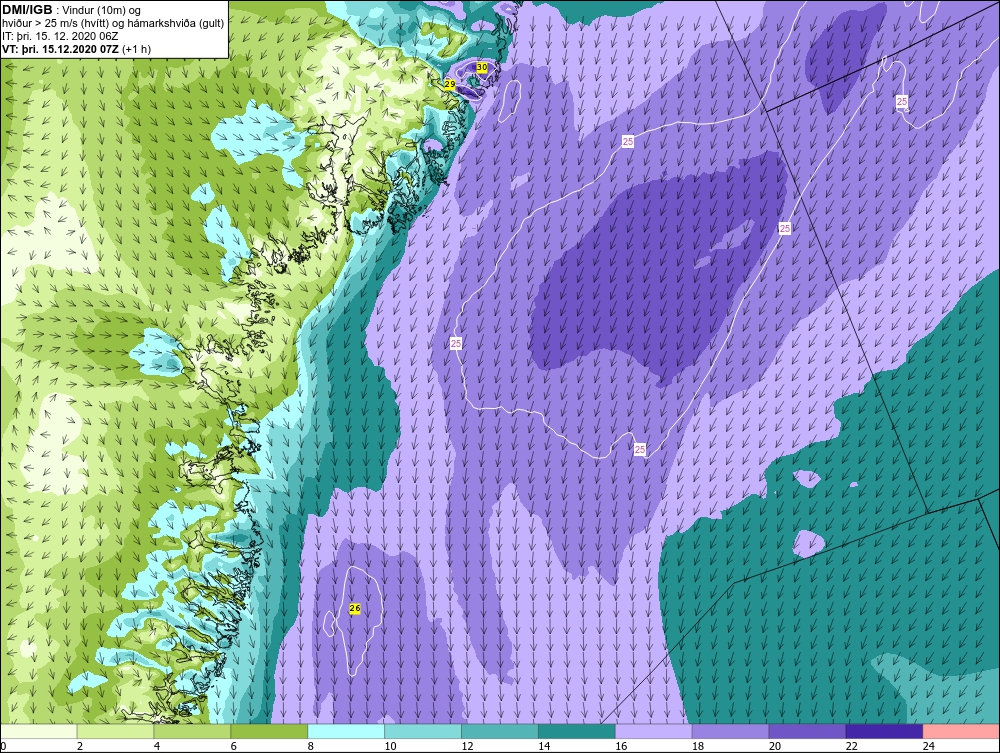
Task: Select the 20–22 m/s purple legend swatch
Action: [x=807, y=731]
